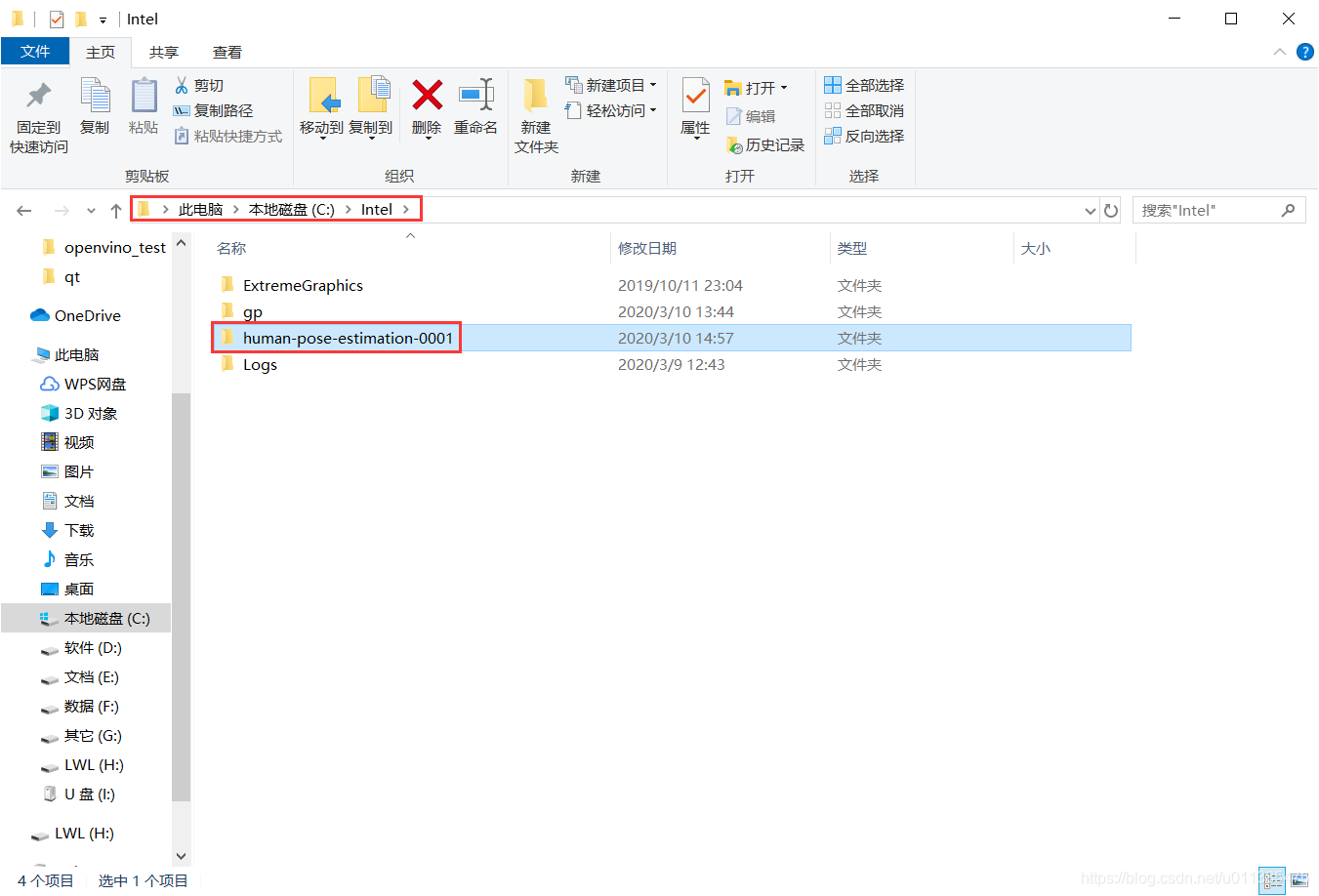Open 文档 (Documents) library in navigation pane
This screenshot has width=1319, height=896.
point(79,502)
